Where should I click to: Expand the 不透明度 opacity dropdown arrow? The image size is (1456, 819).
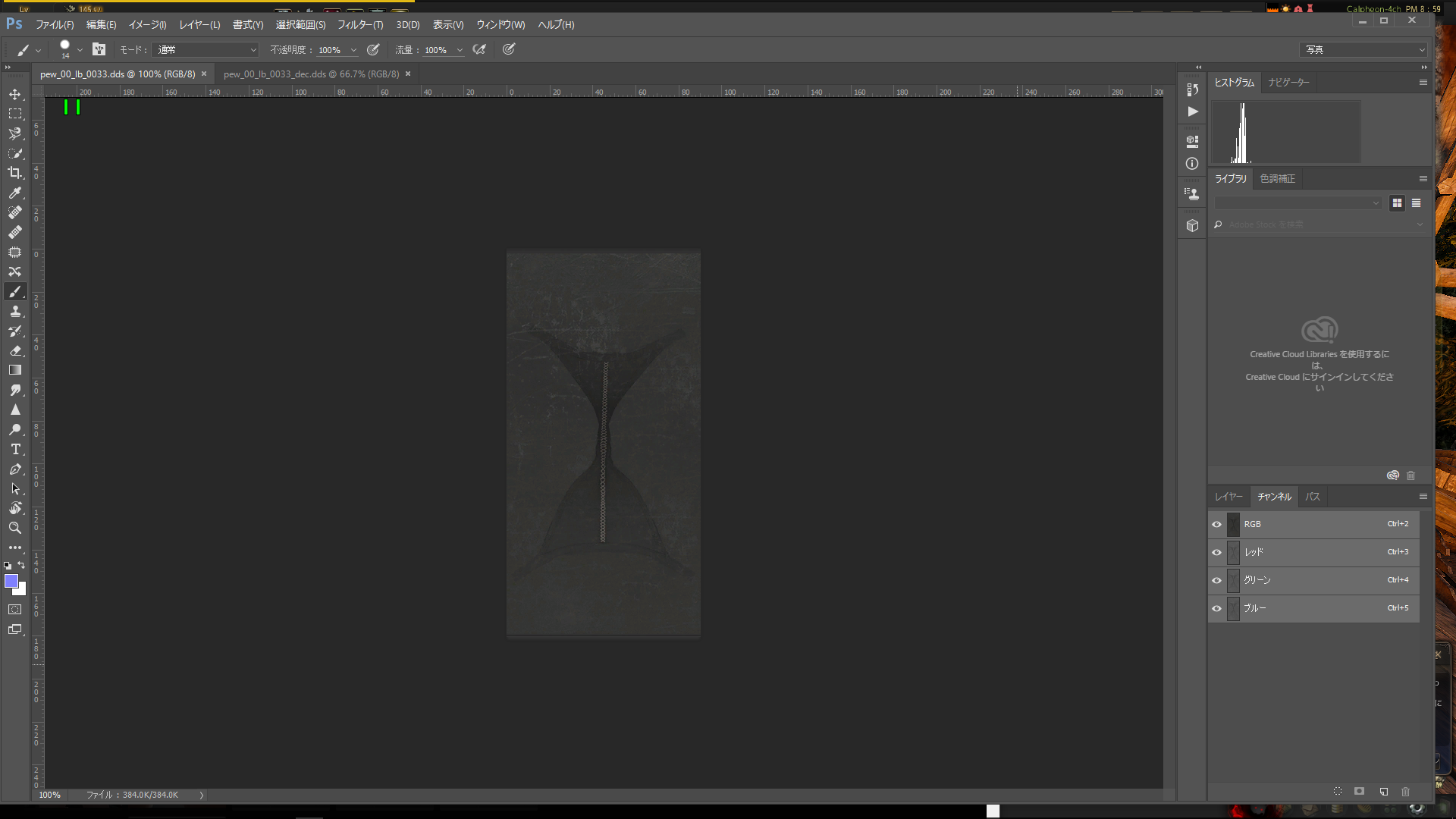click(353, 50)
